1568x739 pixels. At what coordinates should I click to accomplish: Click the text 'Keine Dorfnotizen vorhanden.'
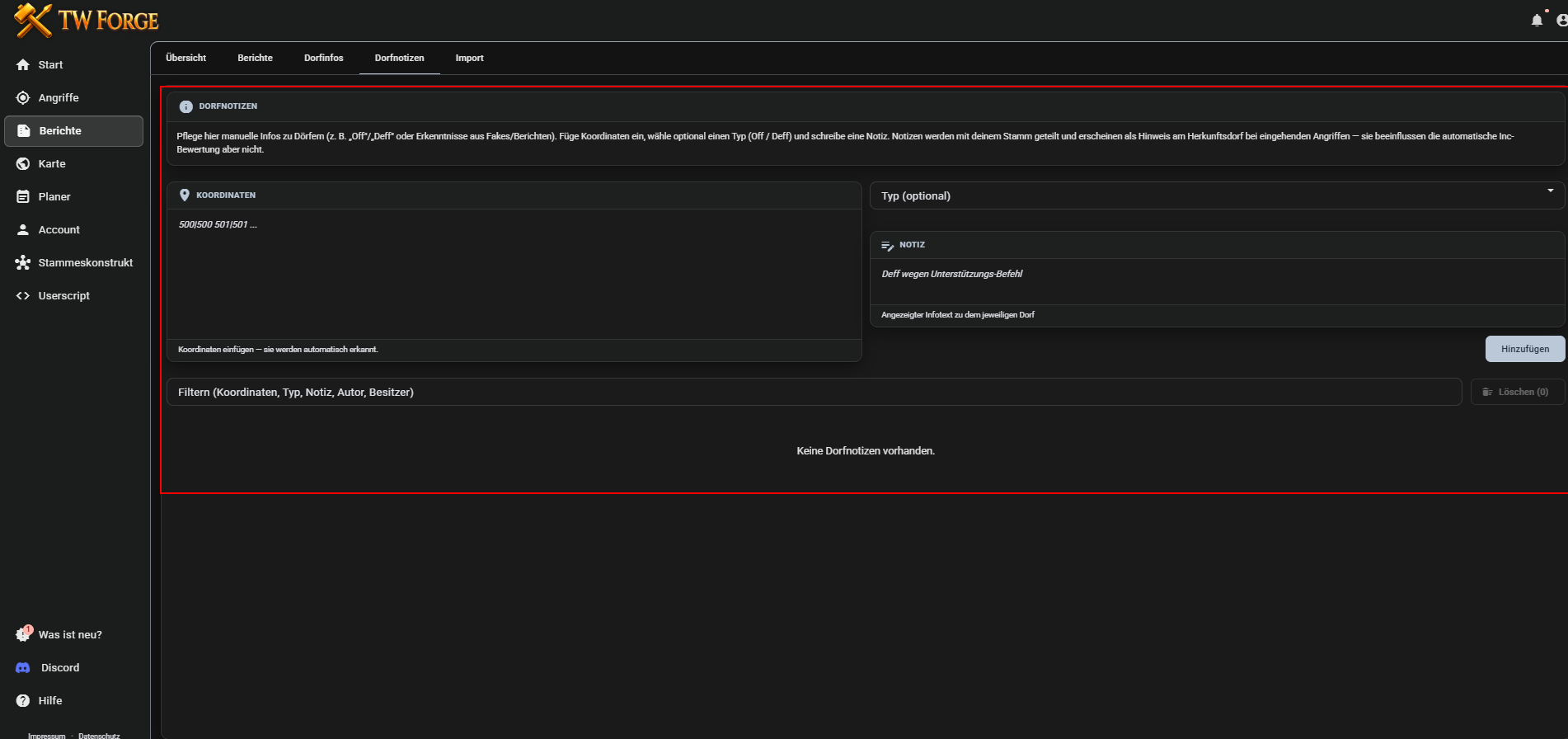click(x=866, y=450)
